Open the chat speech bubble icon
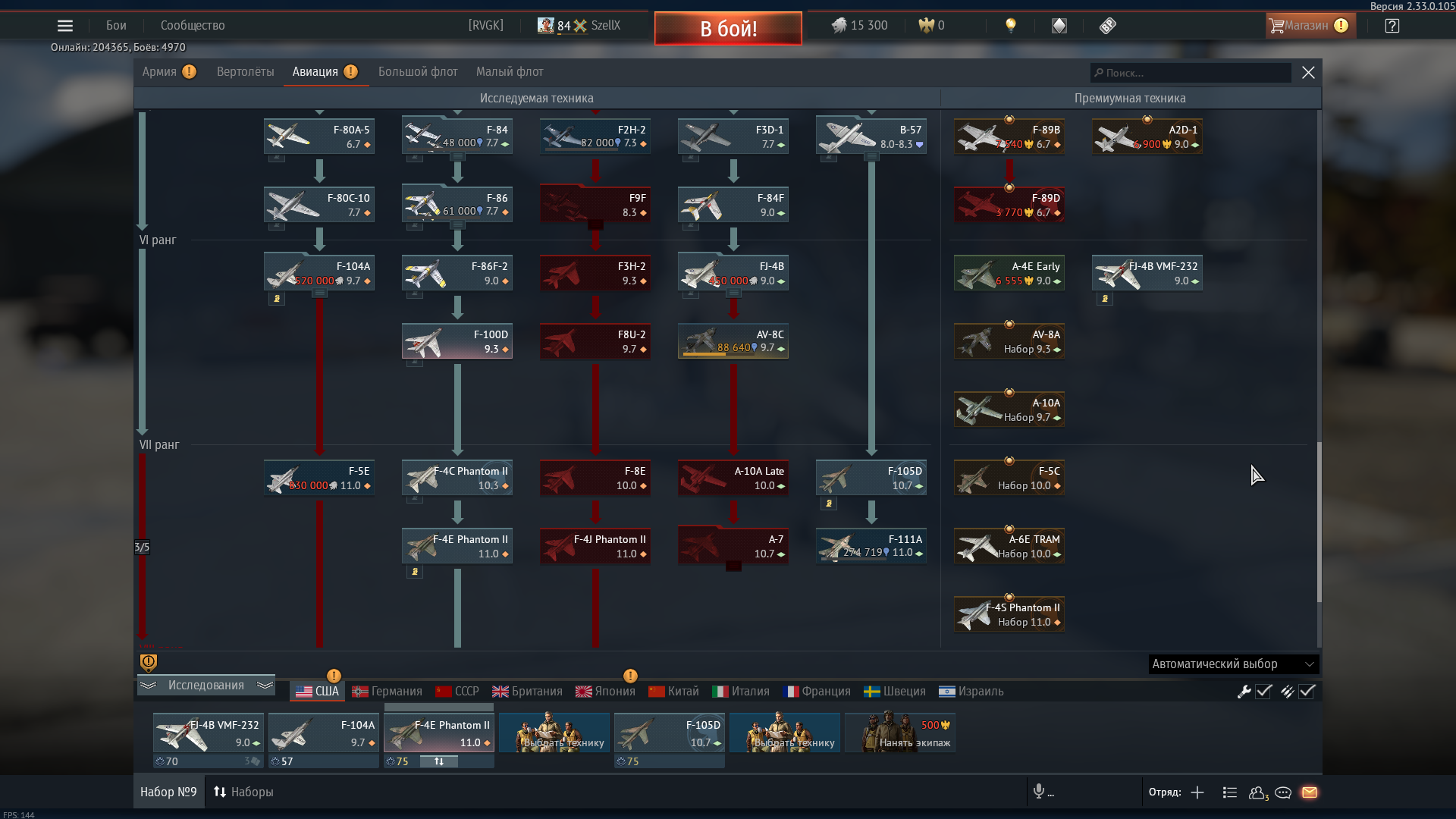Viewport: 1456px width, 819px height. 1283,792
